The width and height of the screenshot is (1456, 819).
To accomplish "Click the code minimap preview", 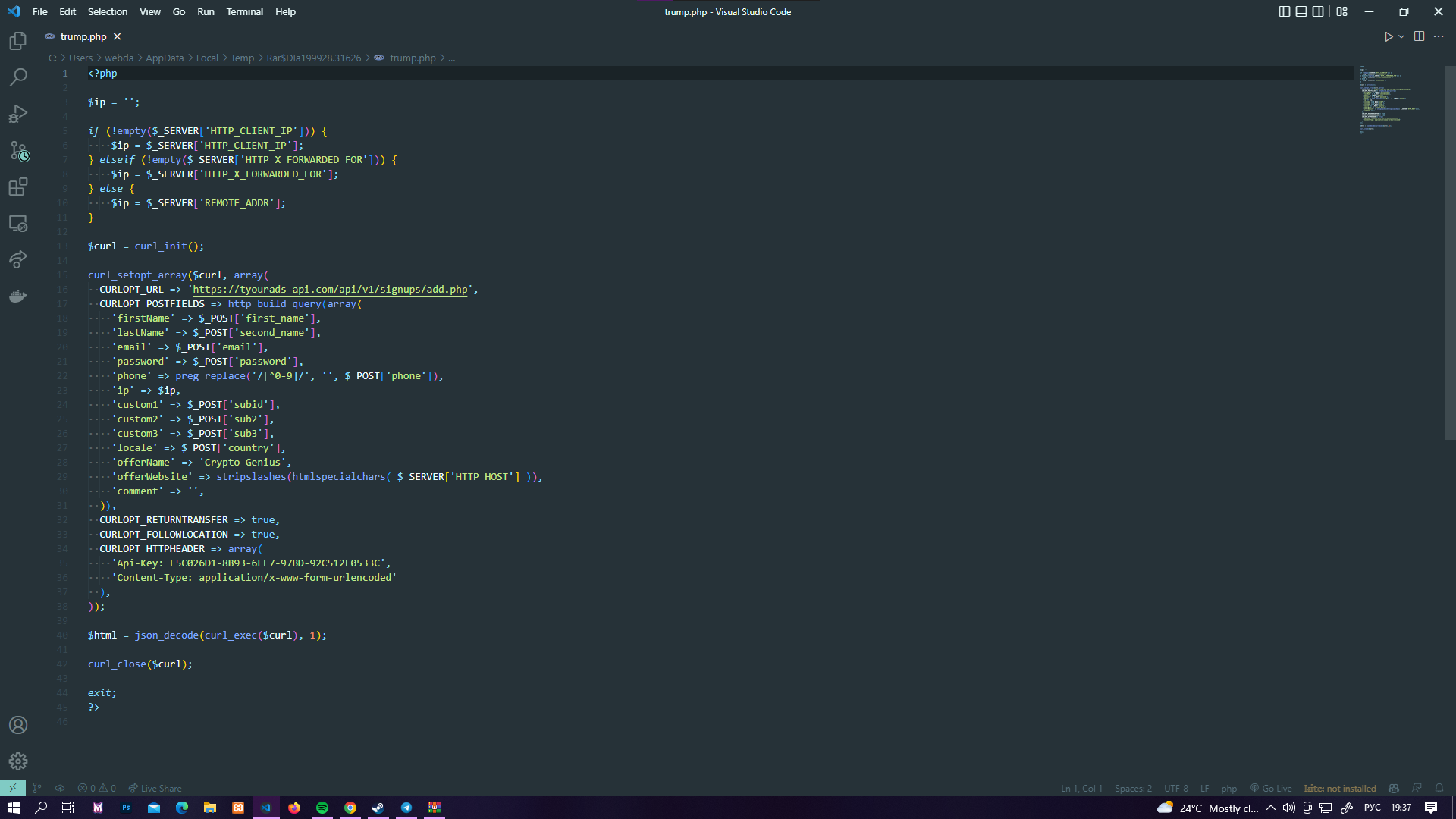I will coord(1388,99).
